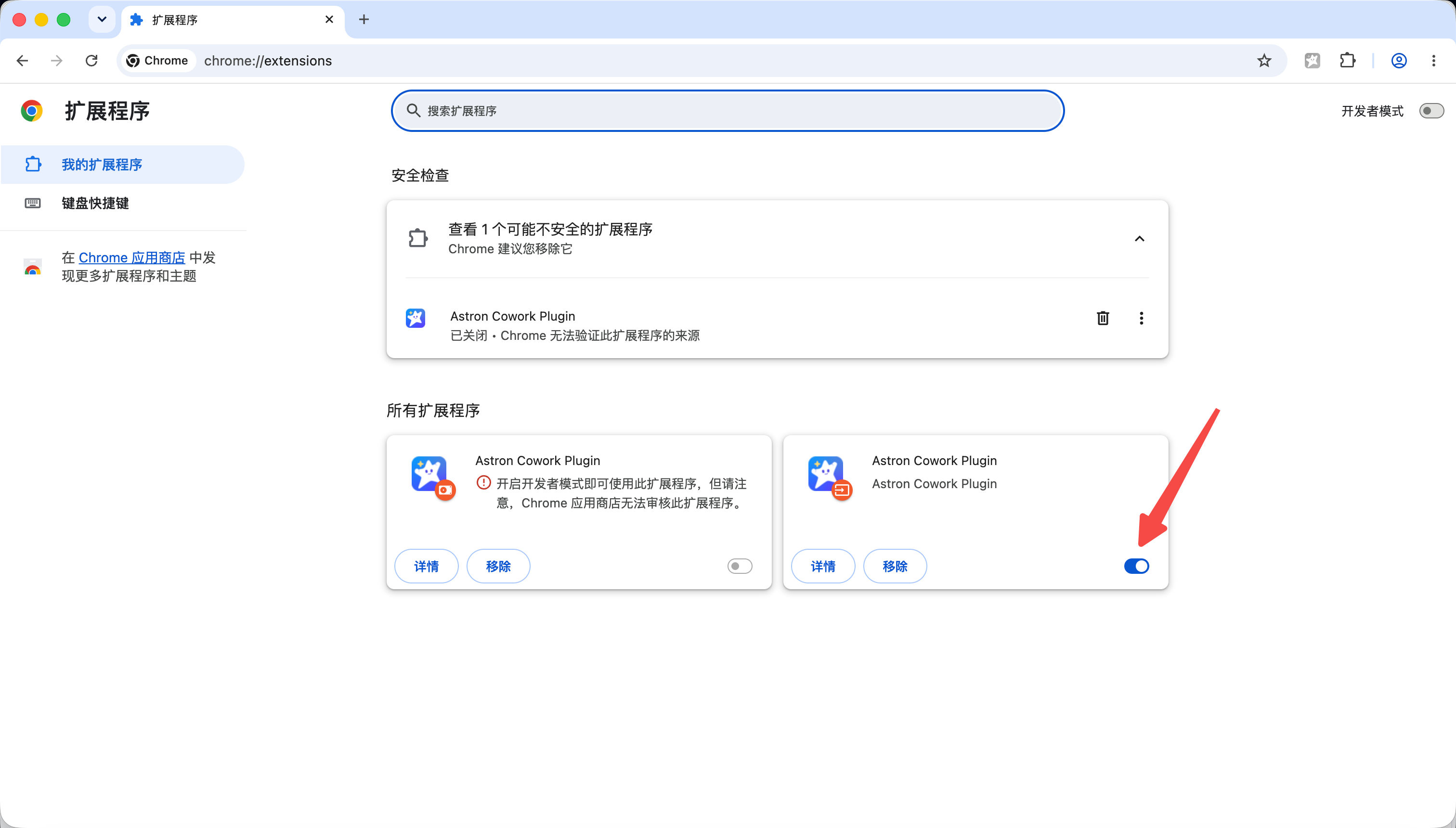
Task: Click 移除 on the disabled plugin card
Action: coord(498,566)
